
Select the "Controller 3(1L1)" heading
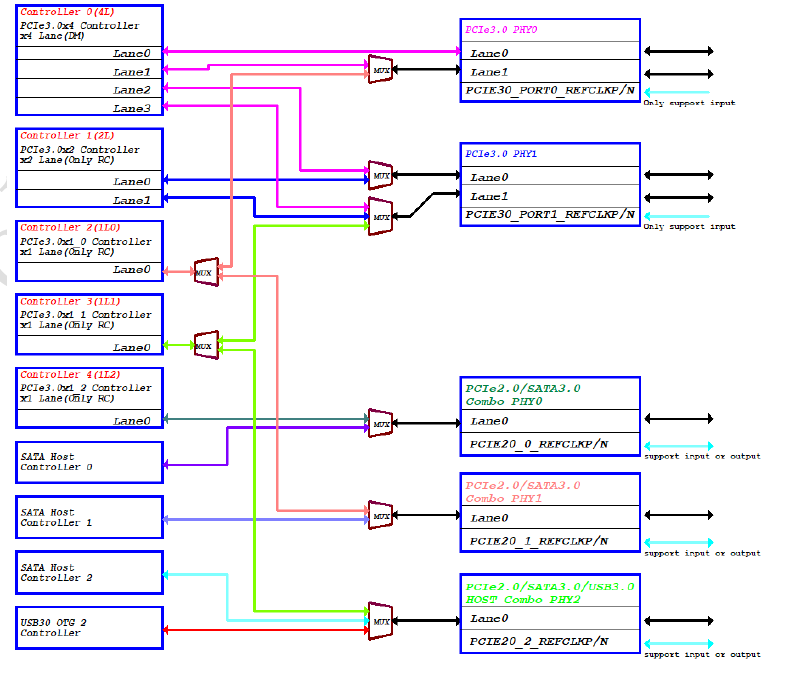70,301
